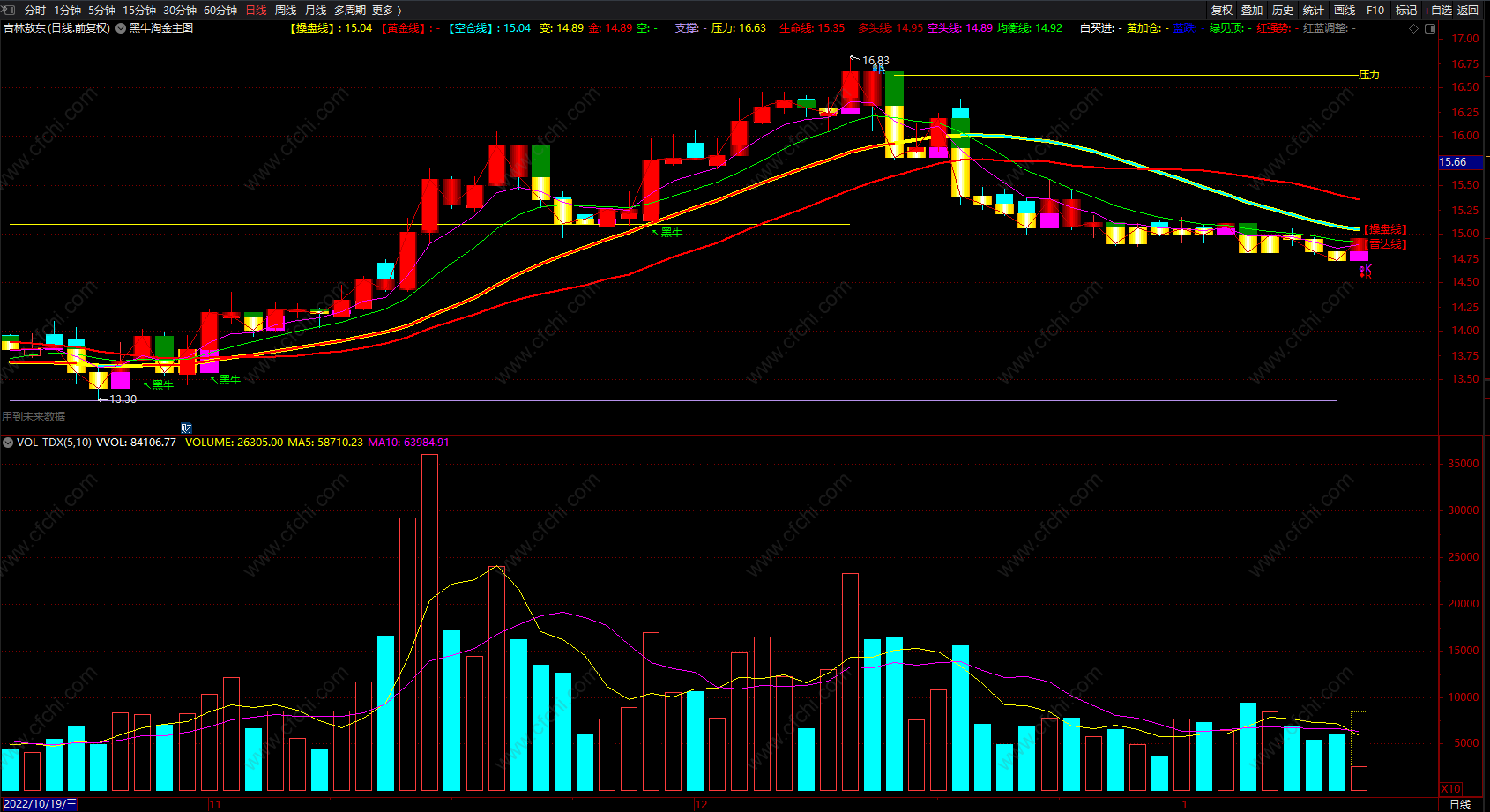Click the 统计 statistics button

(1314, 10)
